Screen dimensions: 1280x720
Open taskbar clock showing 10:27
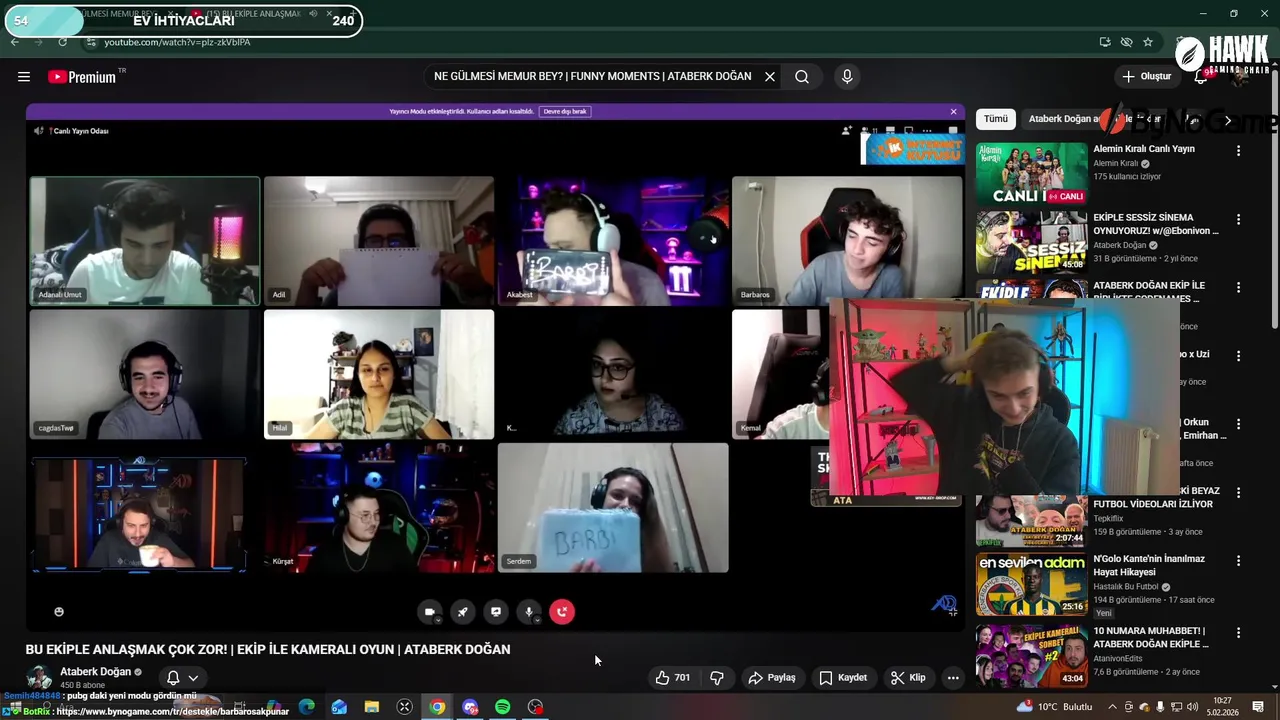click(x=1222, y=707)
